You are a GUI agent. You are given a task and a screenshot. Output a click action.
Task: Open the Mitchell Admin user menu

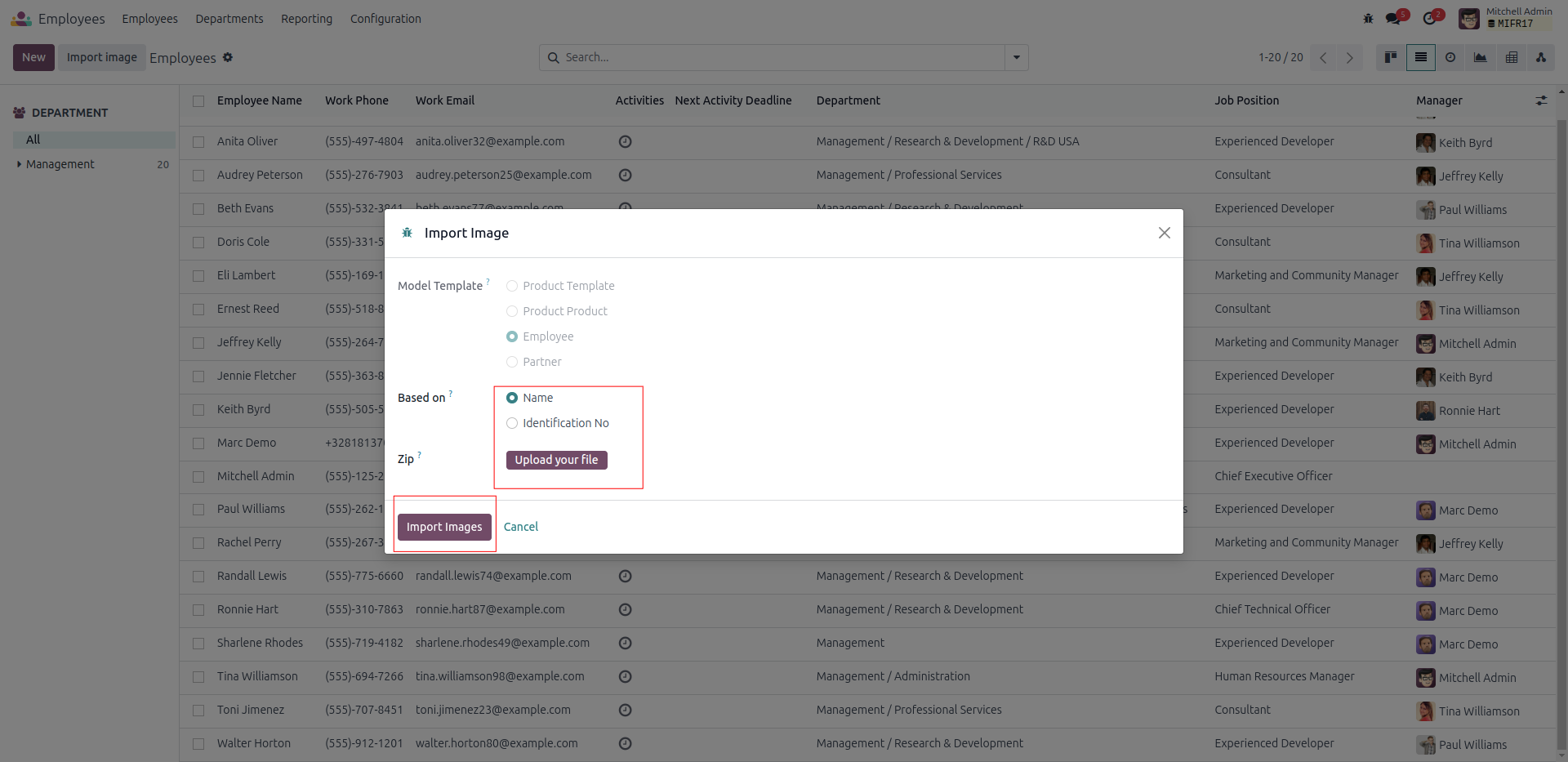point(1506,18)
